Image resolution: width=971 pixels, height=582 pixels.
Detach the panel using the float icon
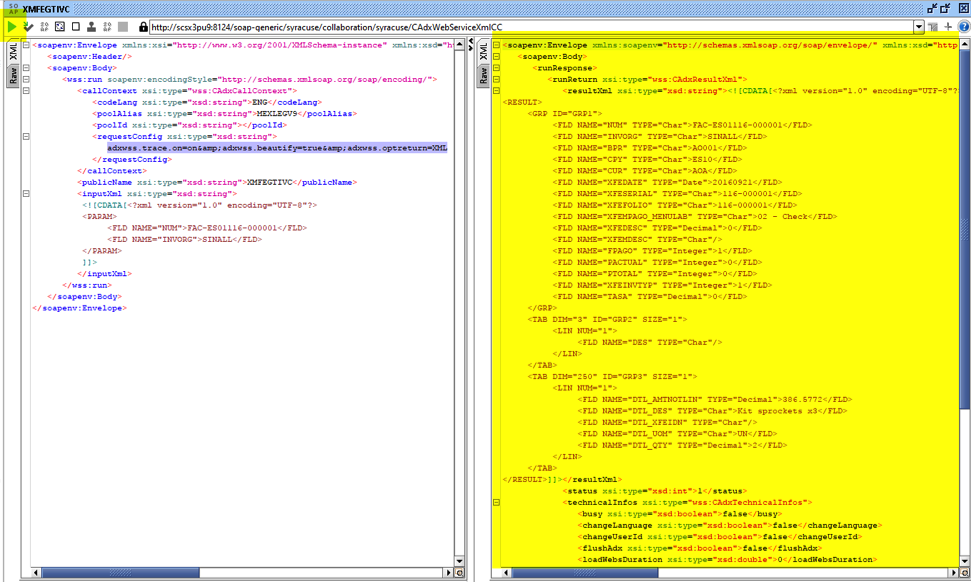click(931, 8)
